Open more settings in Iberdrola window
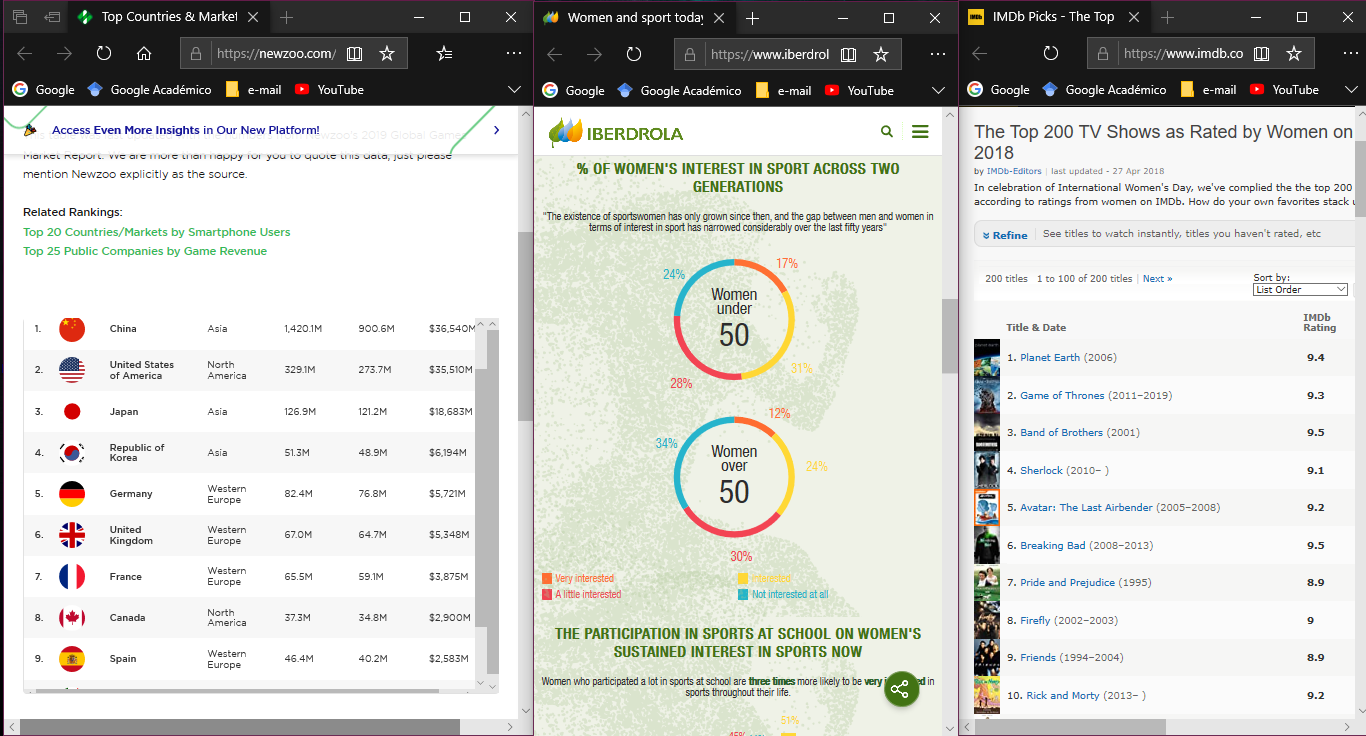The height and width of the screenshot is (736, 1366). [936, 54]
